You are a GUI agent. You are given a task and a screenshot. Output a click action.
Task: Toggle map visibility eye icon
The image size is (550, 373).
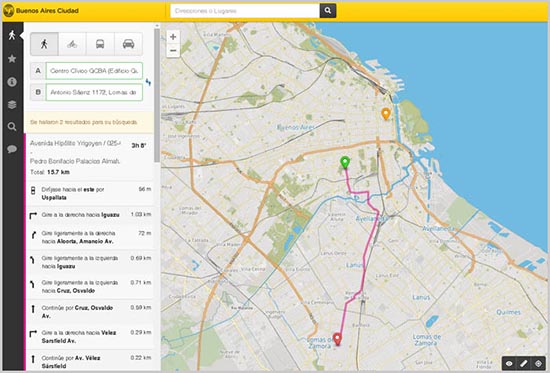[x=509, y=364]
